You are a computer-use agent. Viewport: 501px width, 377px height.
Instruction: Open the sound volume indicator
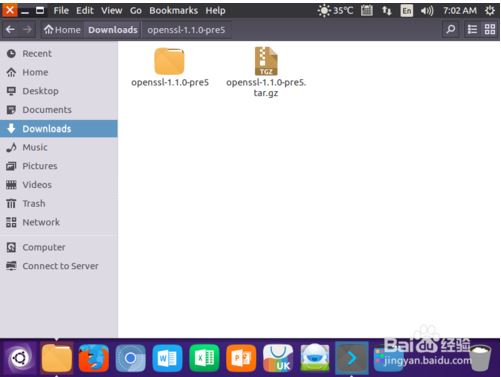[427, 11]
